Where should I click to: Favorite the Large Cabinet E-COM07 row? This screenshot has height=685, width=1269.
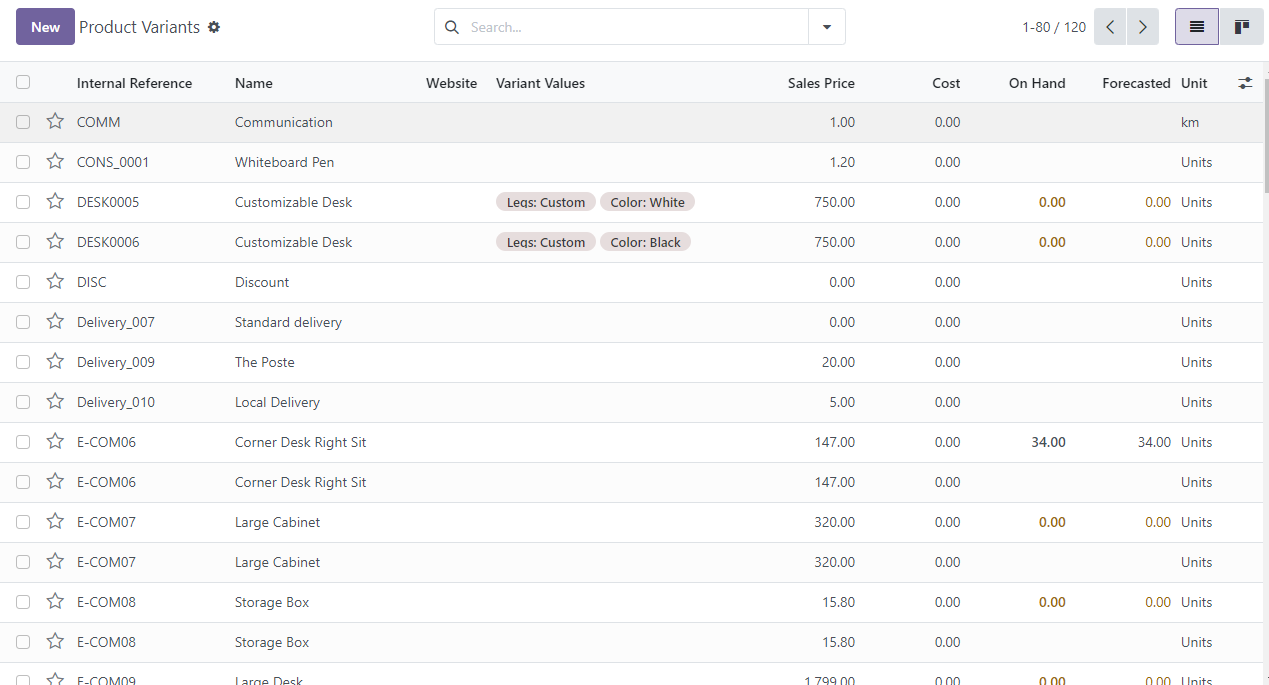(x=55, y=521)
